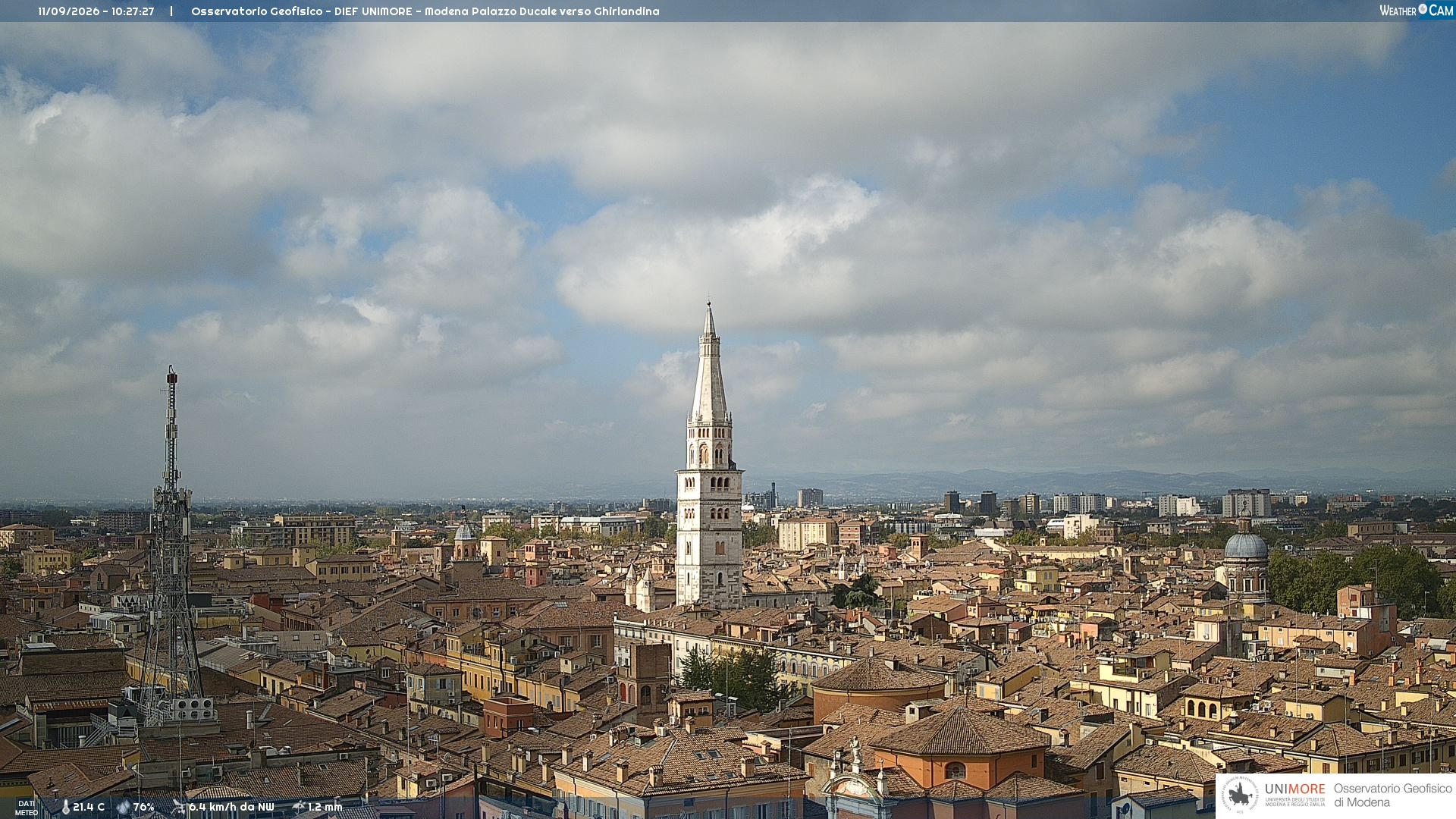Select the 6.4 km/h da NW wind reading
This screenshot has width=1456, height=819.
[x=231, y=808]
